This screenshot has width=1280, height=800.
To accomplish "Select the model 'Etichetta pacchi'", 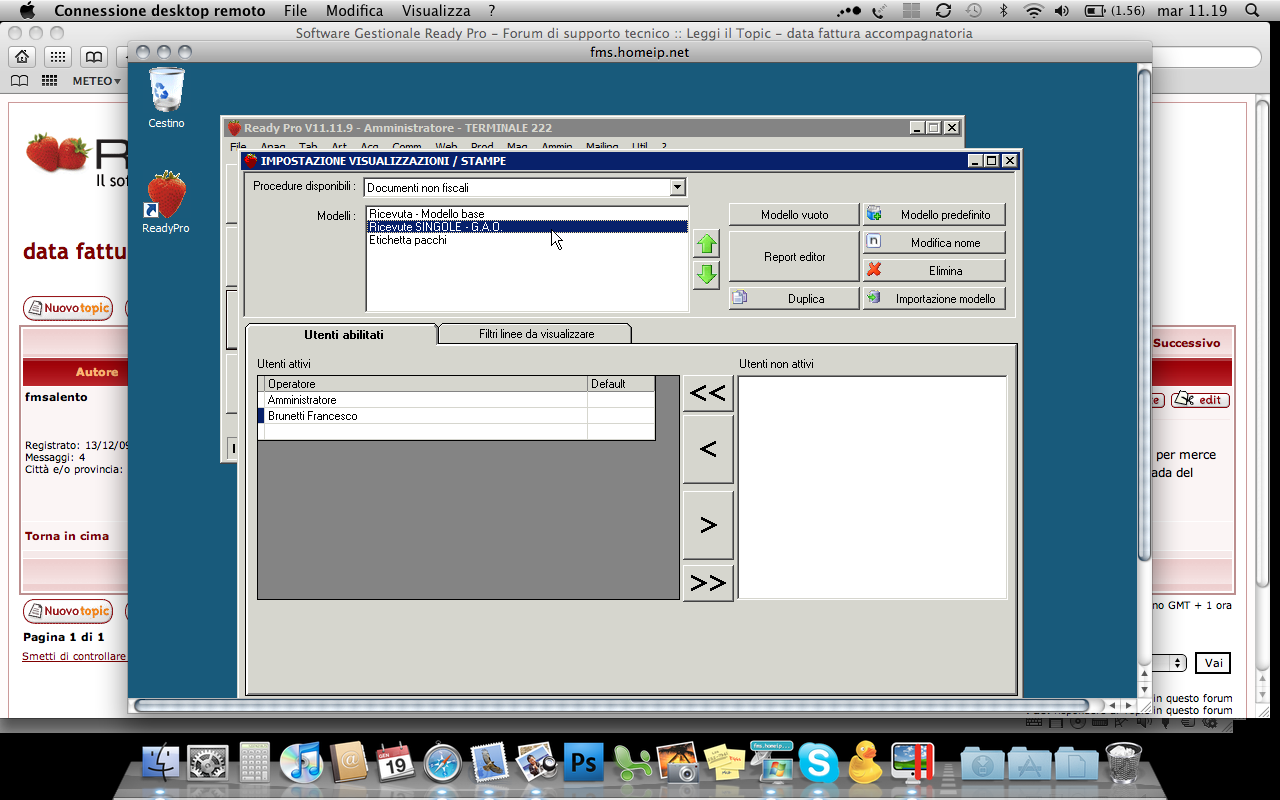I will pyautogui.click(x=527, y=240).
